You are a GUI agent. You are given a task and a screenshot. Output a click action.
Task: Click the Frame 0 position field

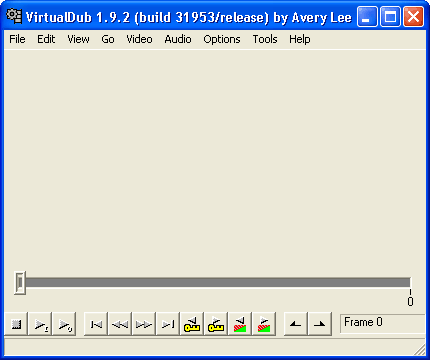click(382, 323)
